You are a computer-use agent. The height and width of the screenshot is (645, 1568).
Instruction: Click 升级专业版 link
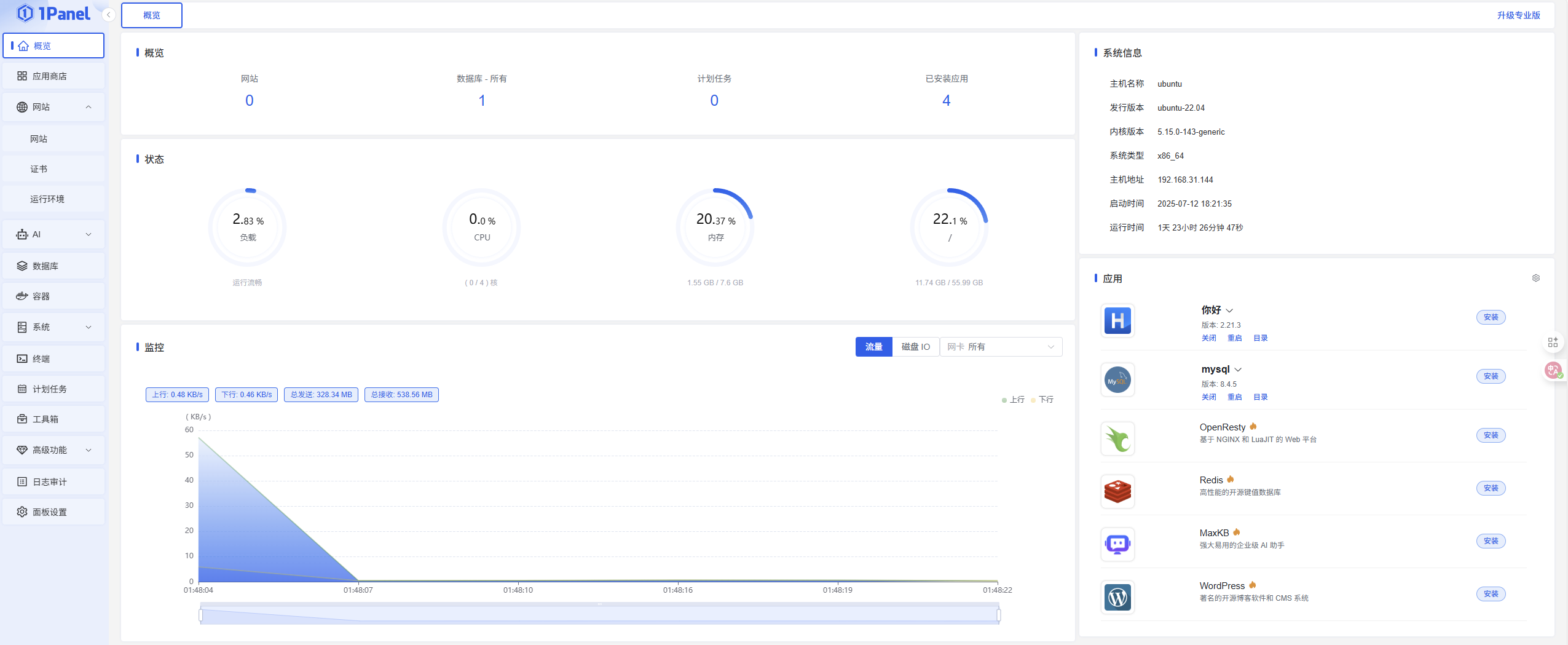pos(1518,15)
